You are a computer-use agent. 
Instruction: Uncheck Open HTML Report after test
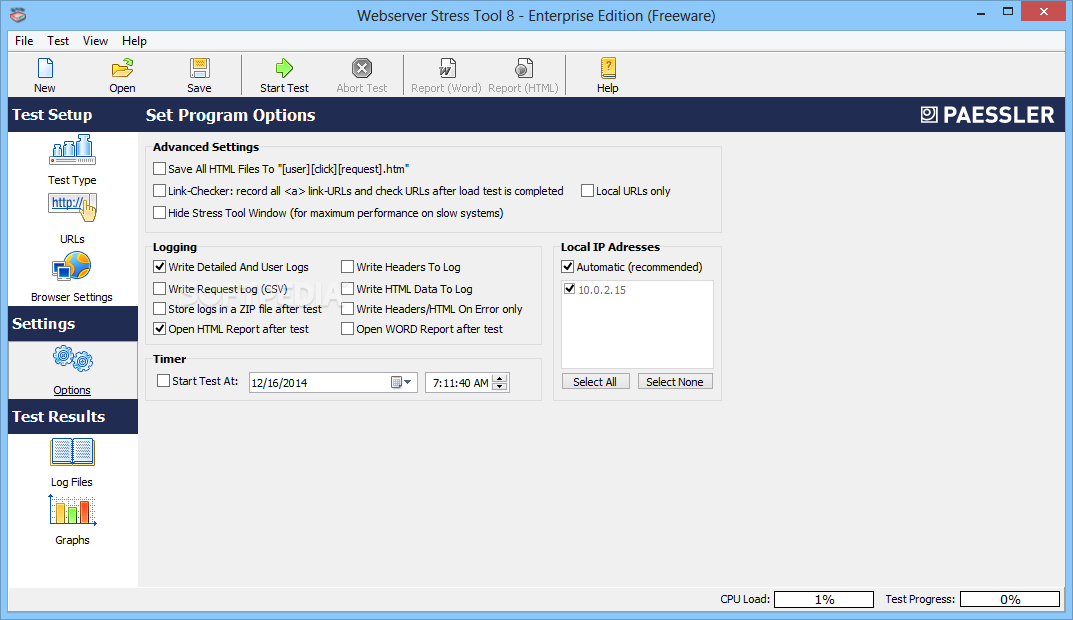tap(159, 328)
